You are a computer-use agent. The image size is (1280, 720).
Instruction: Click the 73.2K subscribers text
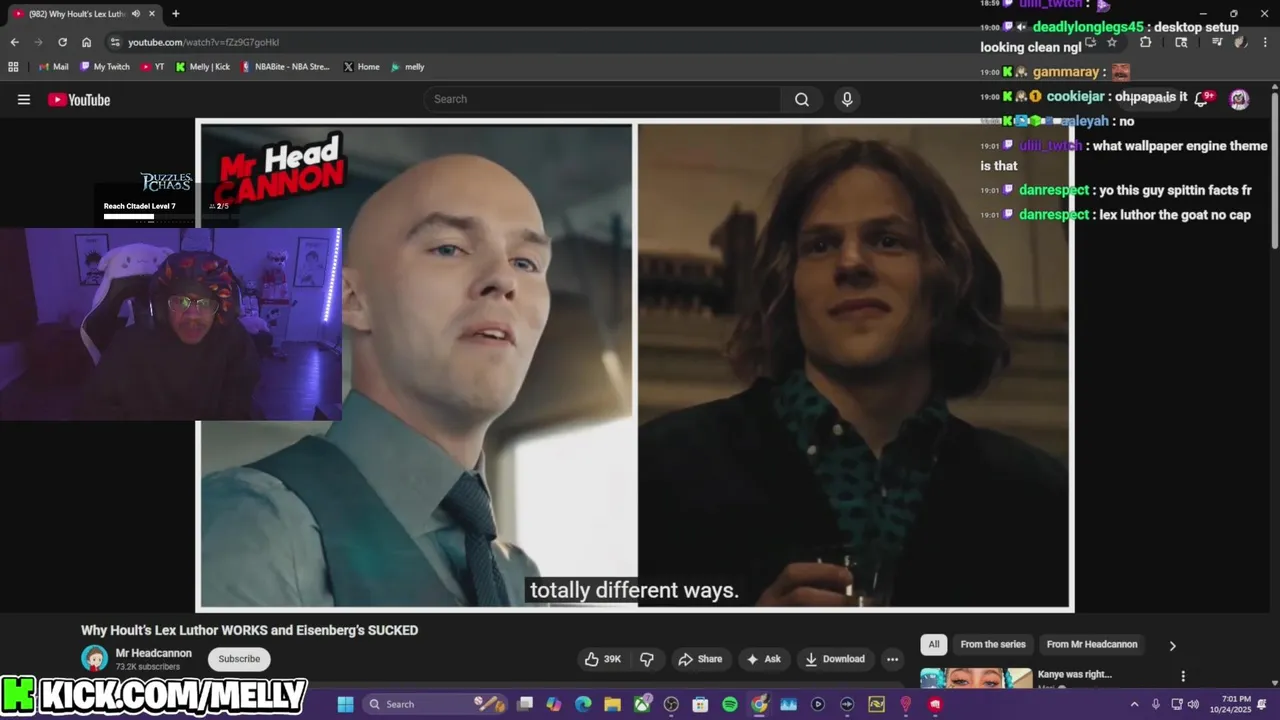pos(148,667)
